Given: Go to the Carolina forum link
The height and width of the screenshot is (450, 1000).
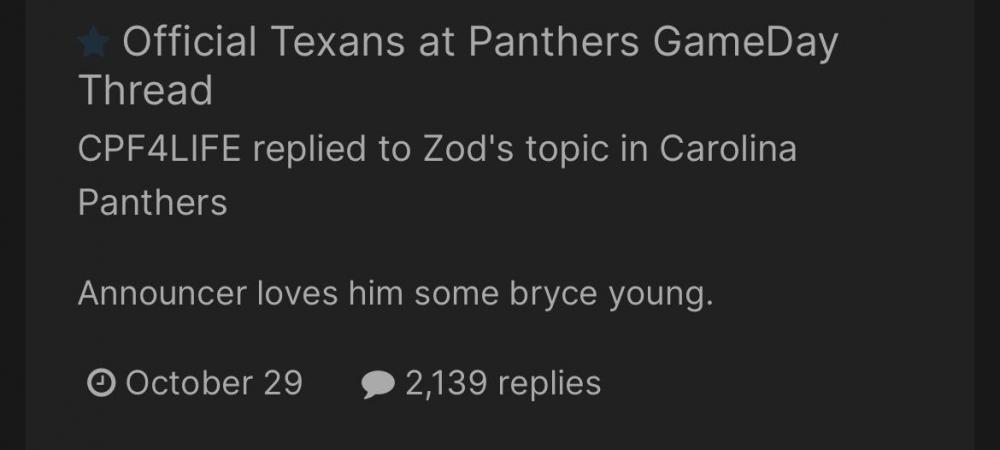Looking at the screenshot, I should [728, 150].
